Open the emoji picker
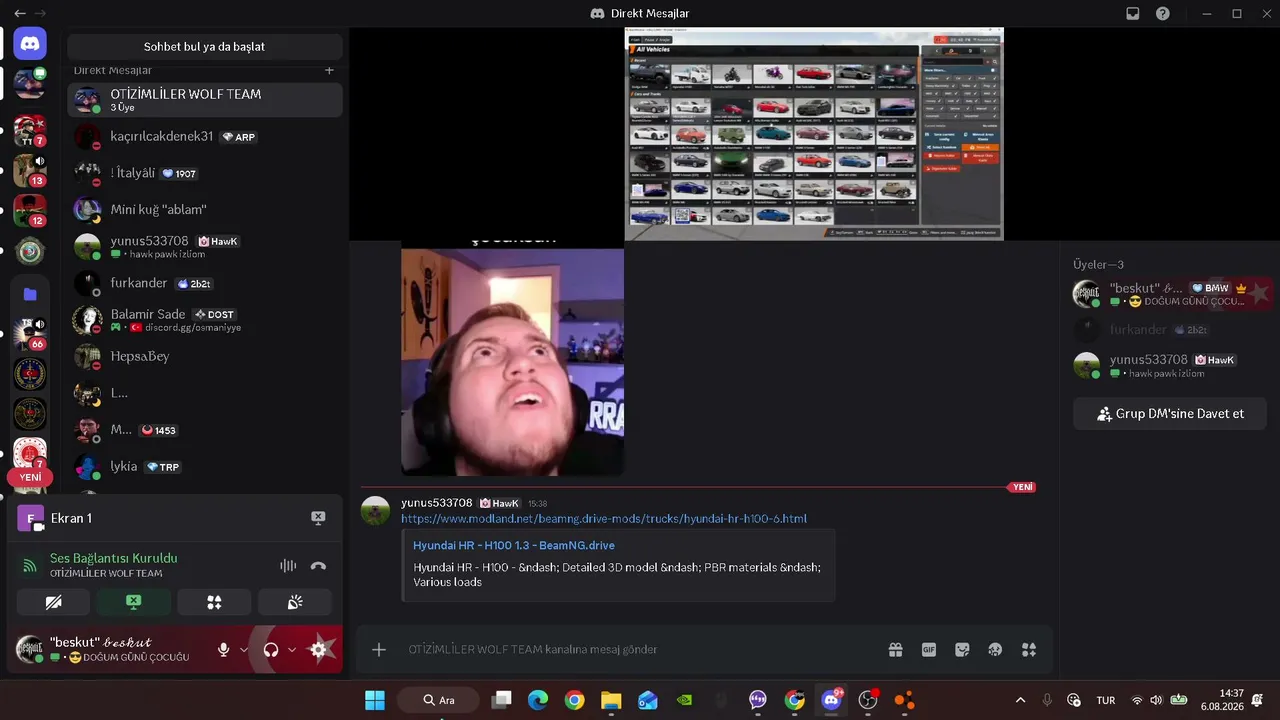This screenshot has width=1280, height=720. (x=995, y=650)
